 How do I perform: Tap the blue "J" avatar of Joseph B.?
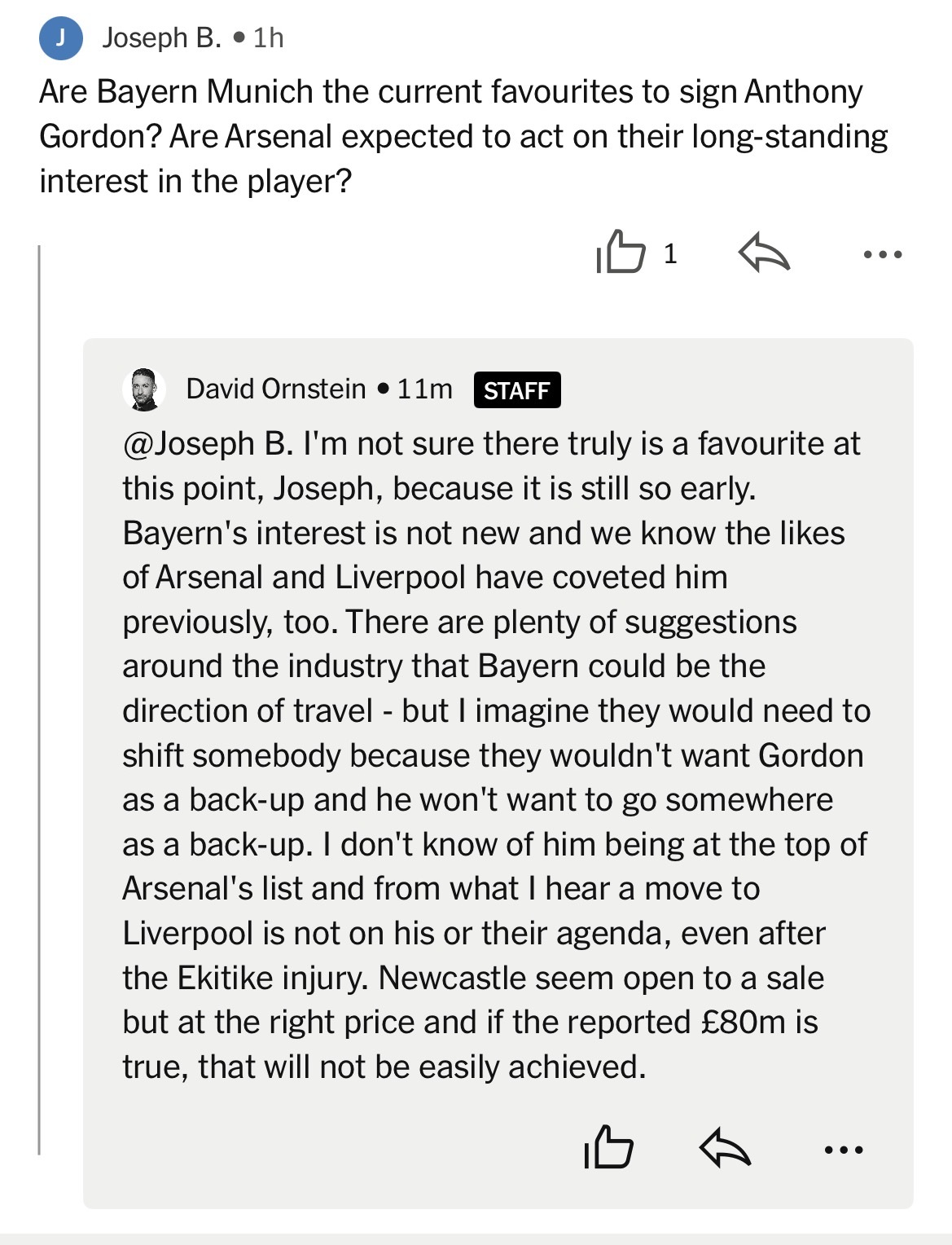[x=61, y=38]
